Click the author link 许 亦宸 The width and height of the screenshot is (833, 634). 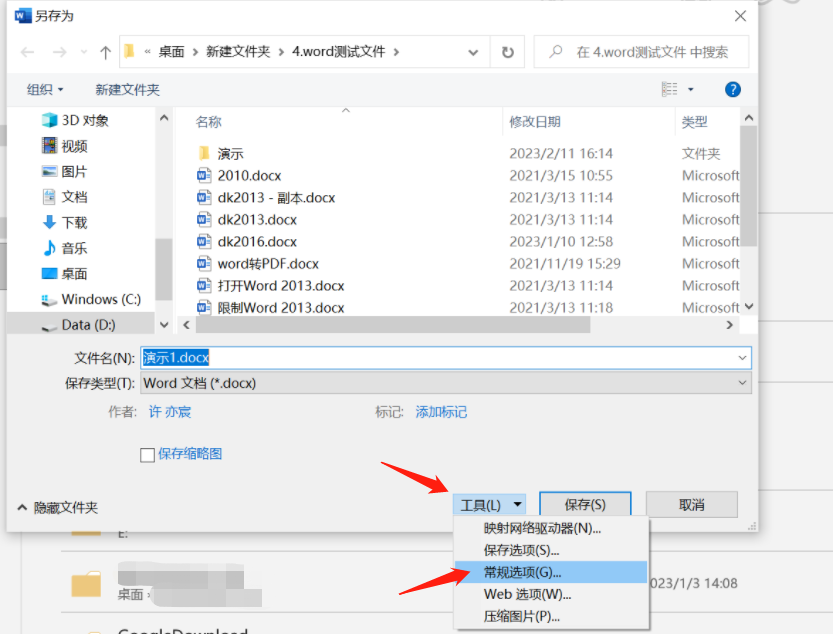pos(169,412)
